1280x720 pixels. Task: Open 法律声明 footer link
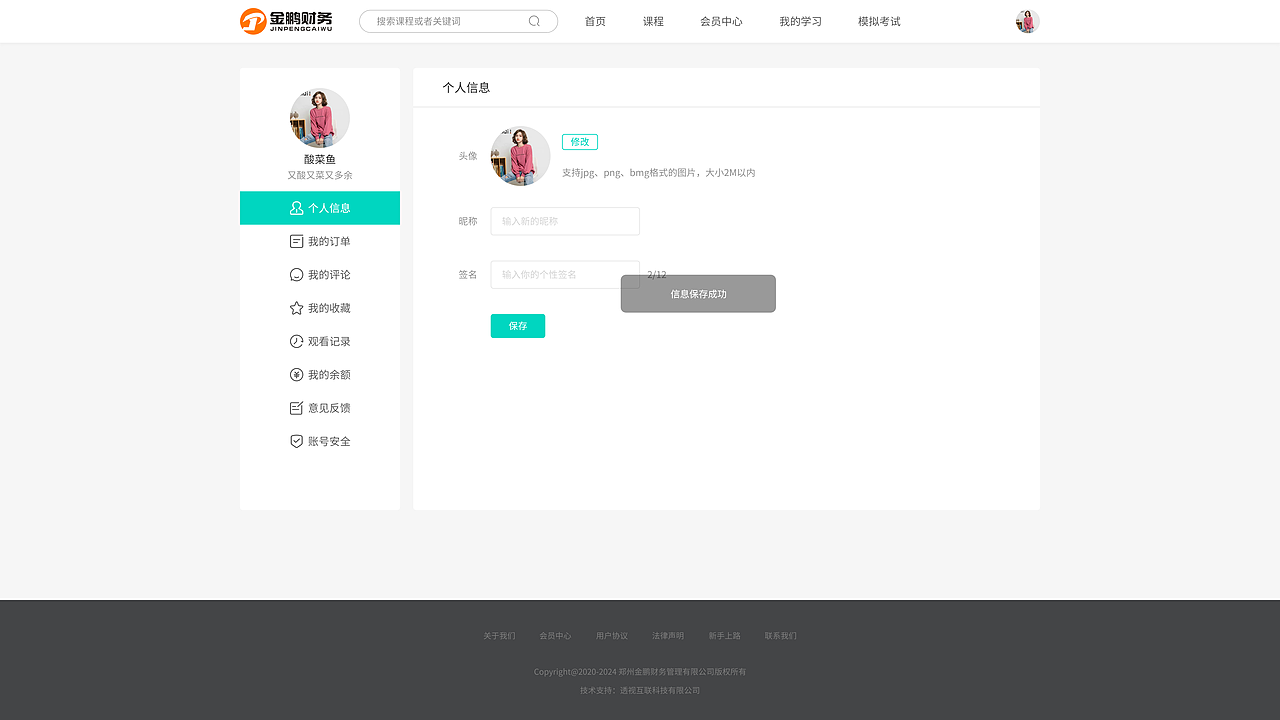point(668,636)
